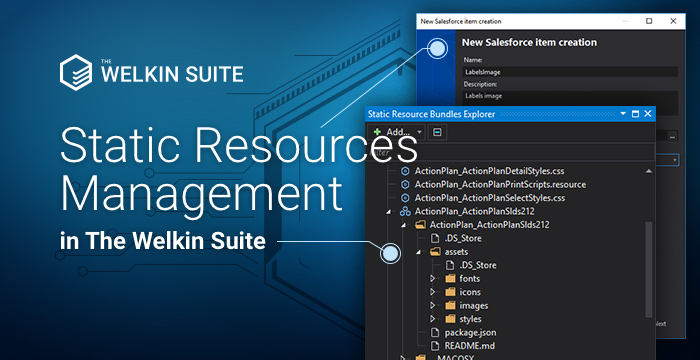Viewport: 700px width, 360px height.
Task: Click the styles folder icon
Action: click(450, 319)
